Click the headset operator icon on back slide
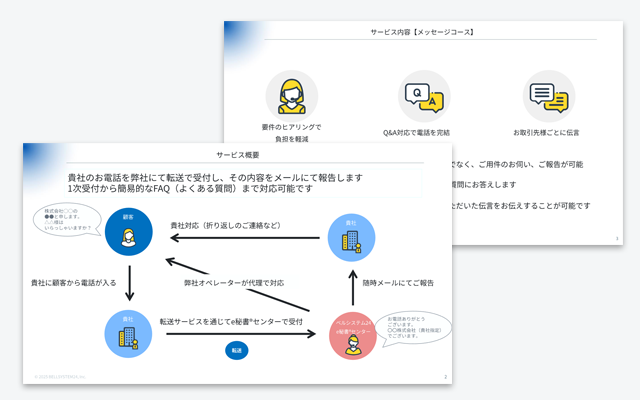This screenshot has height=400, width=640. [291, 96]
